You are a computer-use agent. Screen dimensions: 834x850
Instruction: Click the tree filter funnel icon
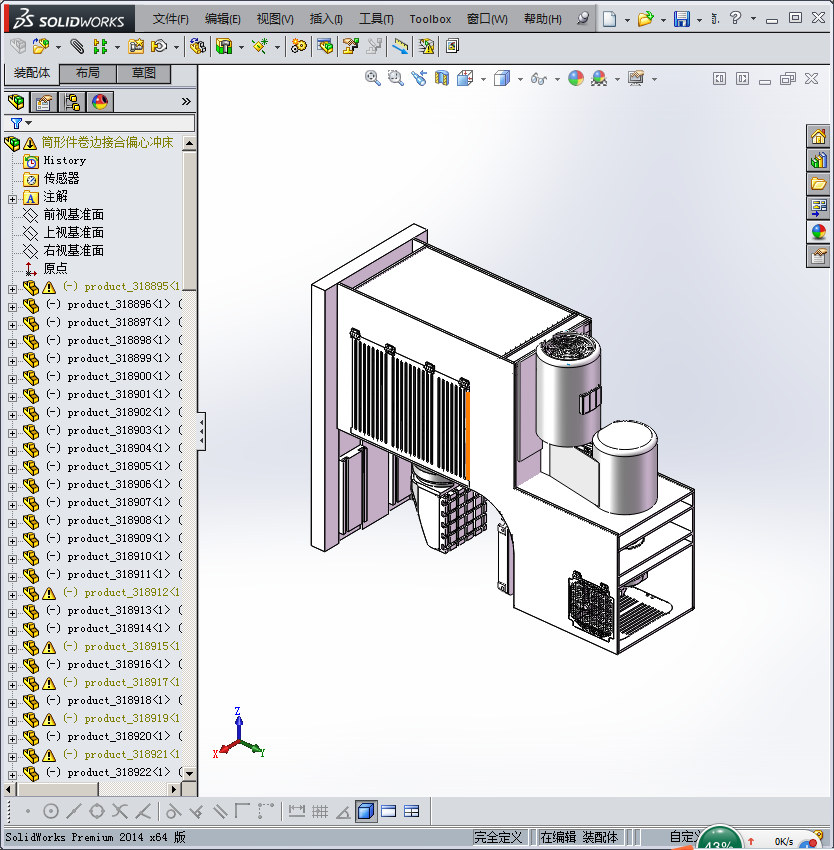[17, 124]
